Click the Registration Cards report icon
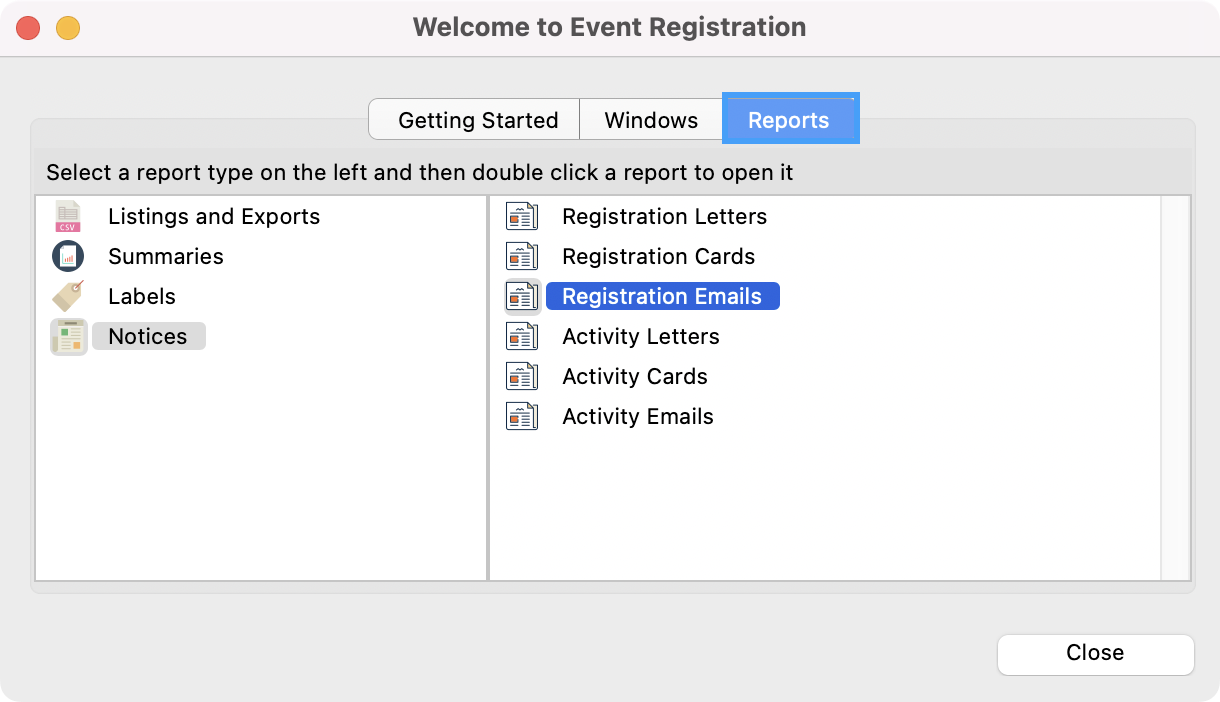 522,257
